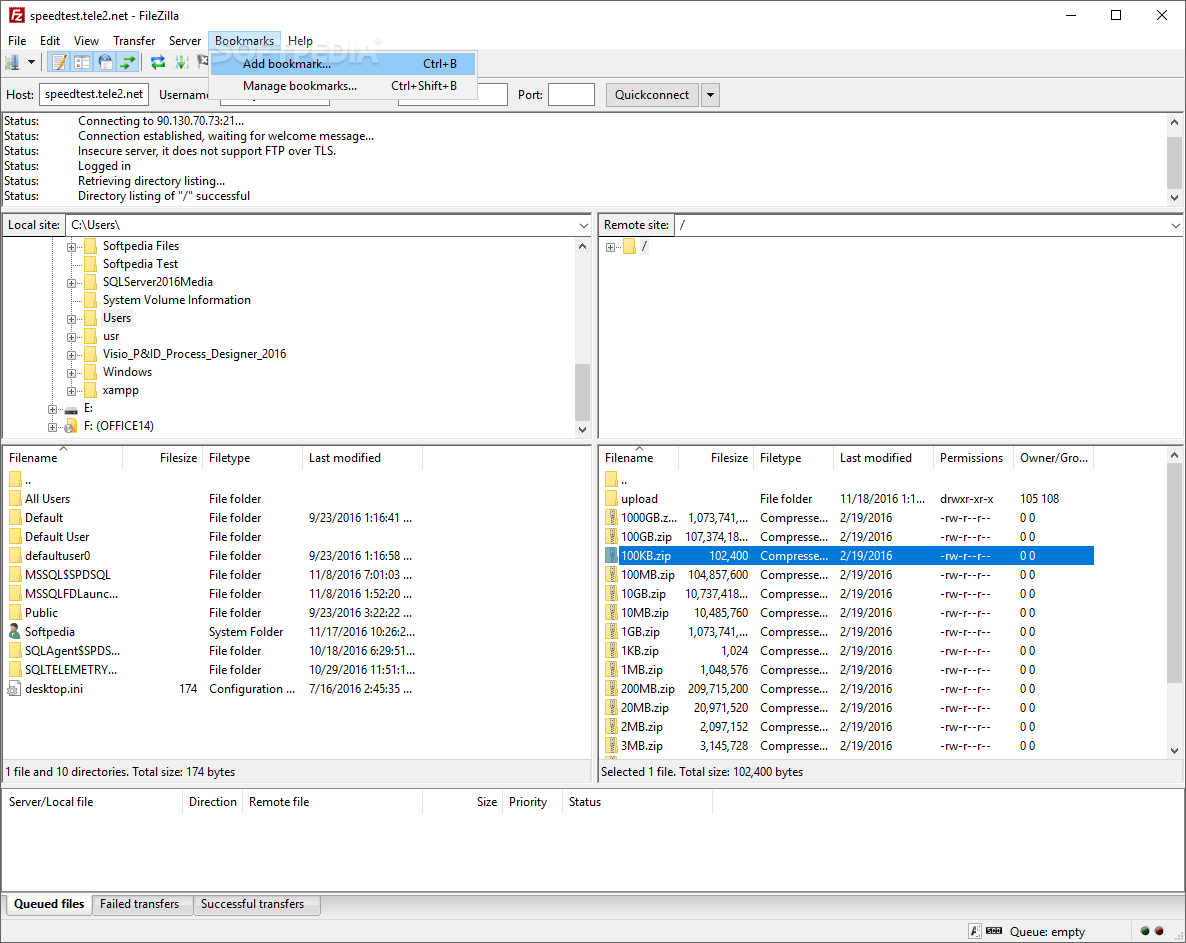1186x943 pixels.
Task: Choose Add bookmark... menu entry
Action: pyautogui.click(x=343, y=64)
